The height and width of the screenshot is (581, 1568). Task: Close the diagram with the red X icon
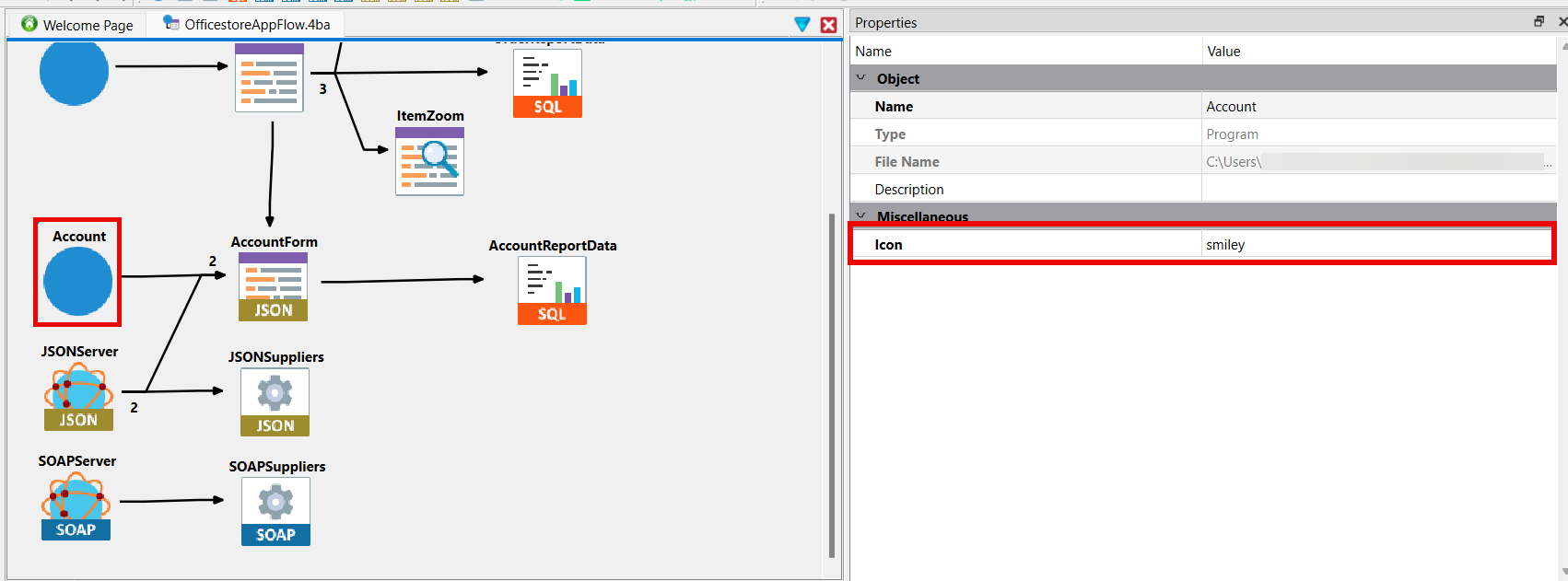[x=829, y=25]
